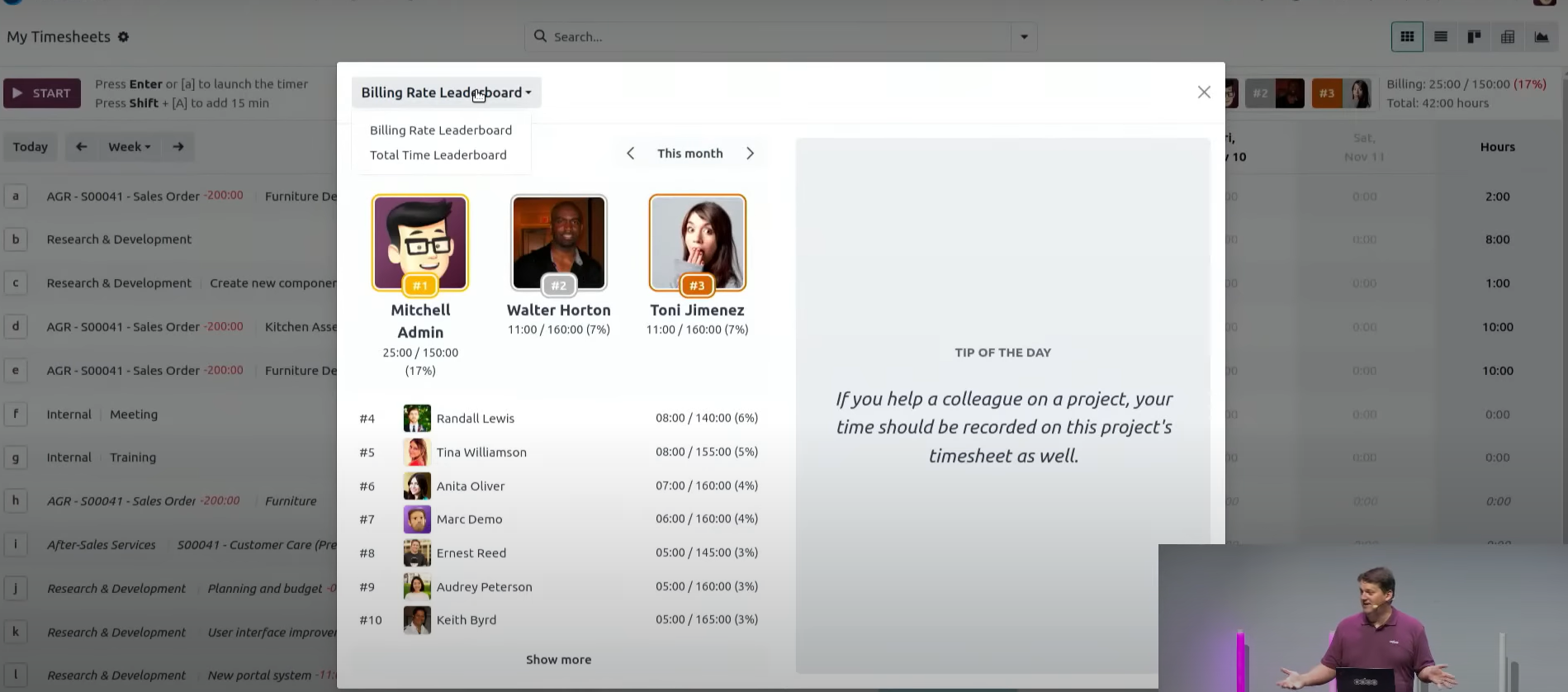The height and width of the screenshot is (692, 1568).
Task: Open the My Timesheets settings gear
Action: click(x=124, y=37)
